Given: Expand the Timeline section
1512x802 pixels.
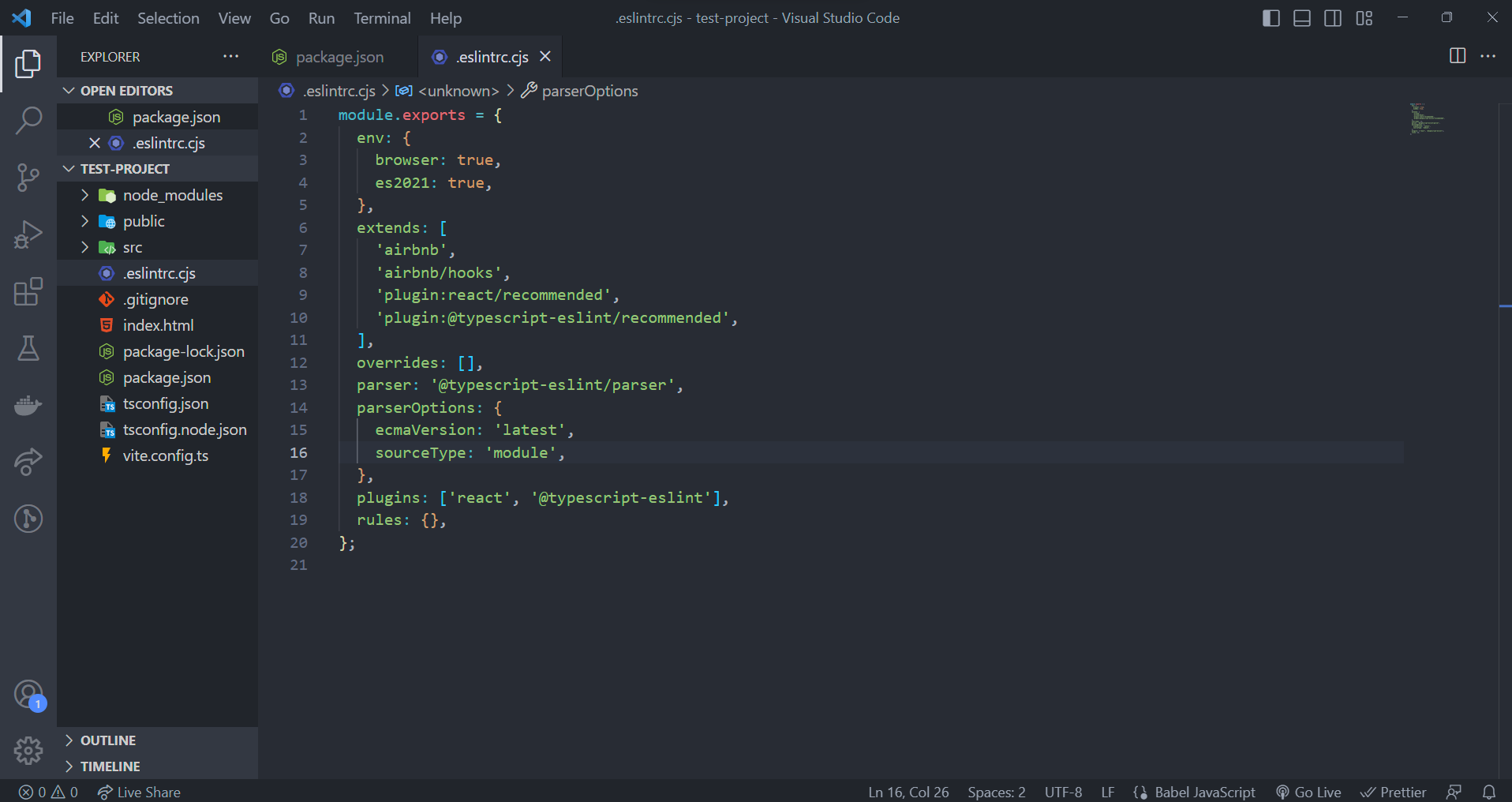Looking at the screenshot, I should point(158,766).
